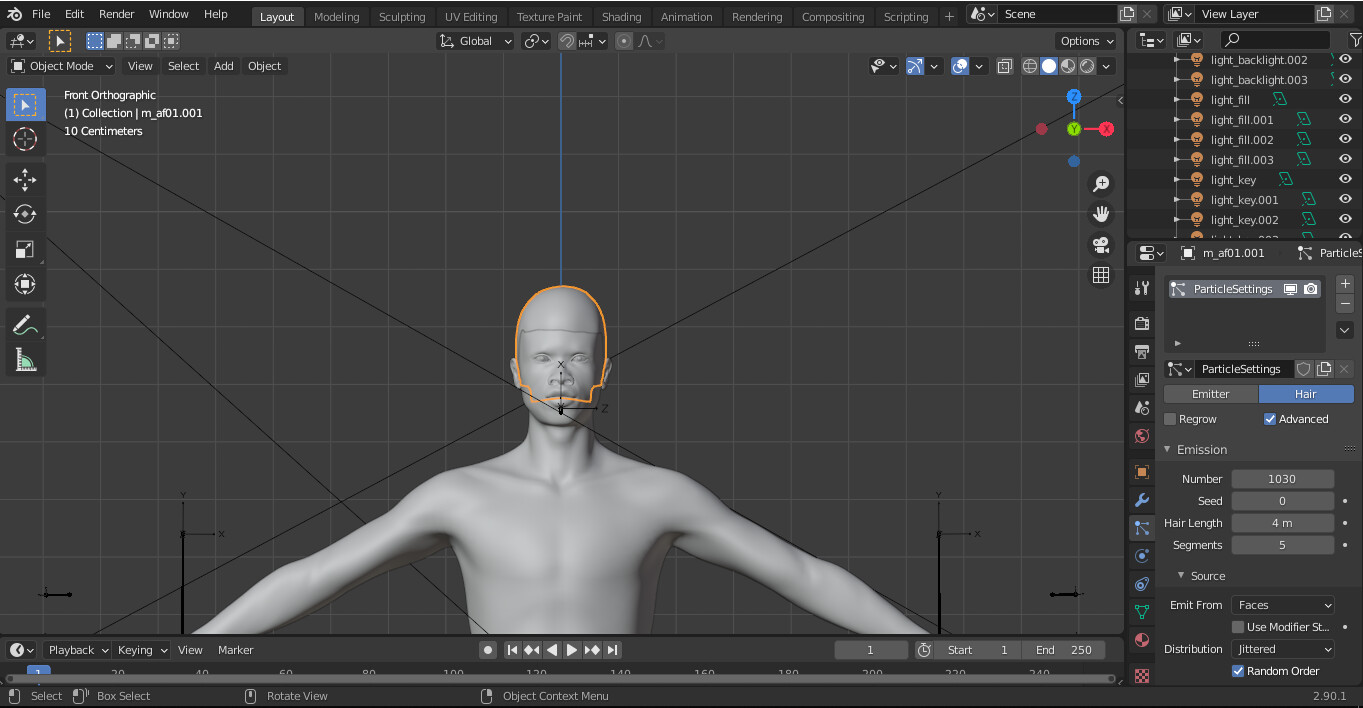Select the Emitter particle type button
1363x708 pixels.
tap(1210, 394)
